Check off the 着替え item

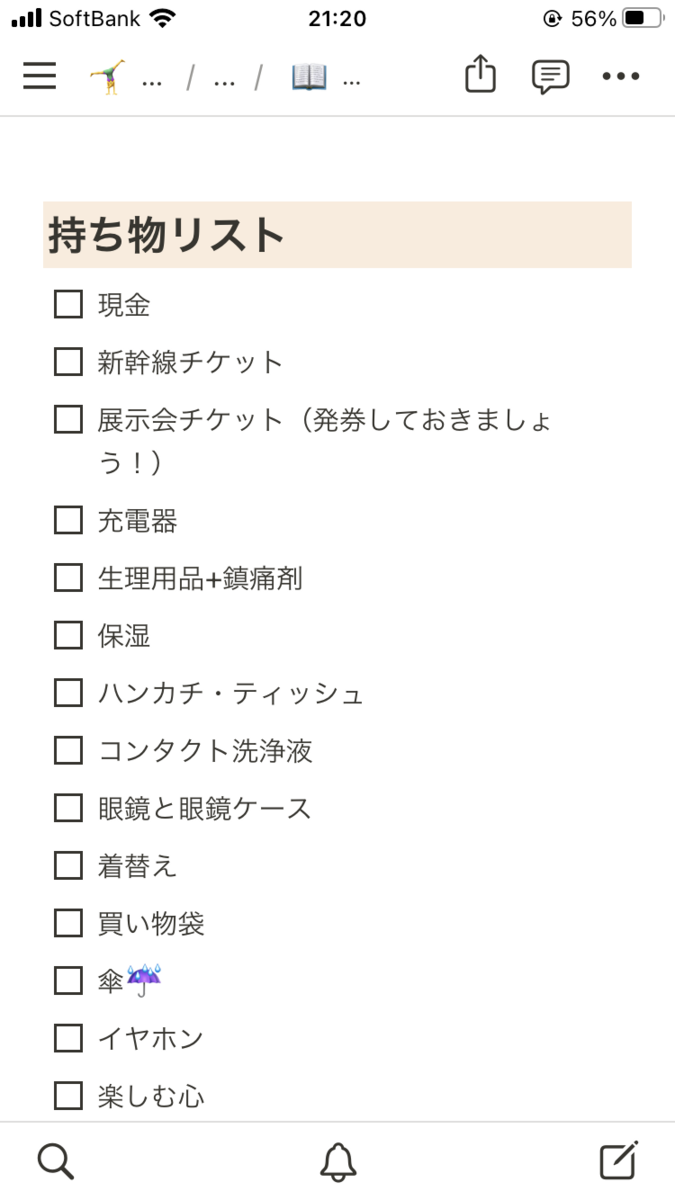(68, 865)
